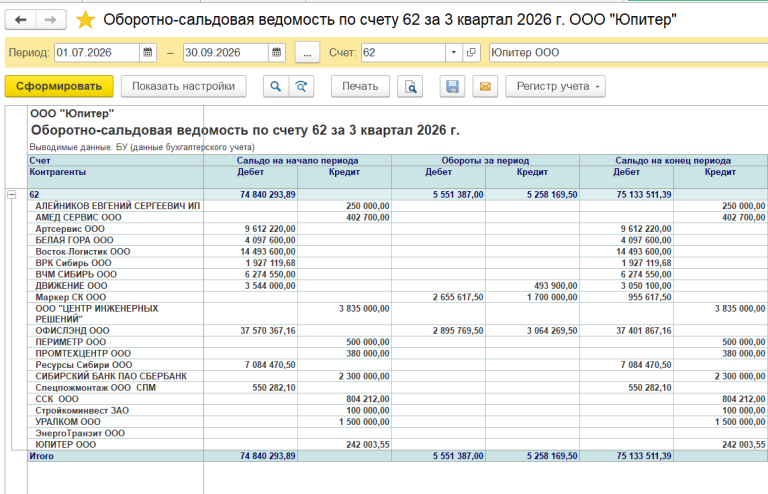Go forward with the right arrow button
The width and height of the screenshot is (768, 494).
[x=51, y=20]
